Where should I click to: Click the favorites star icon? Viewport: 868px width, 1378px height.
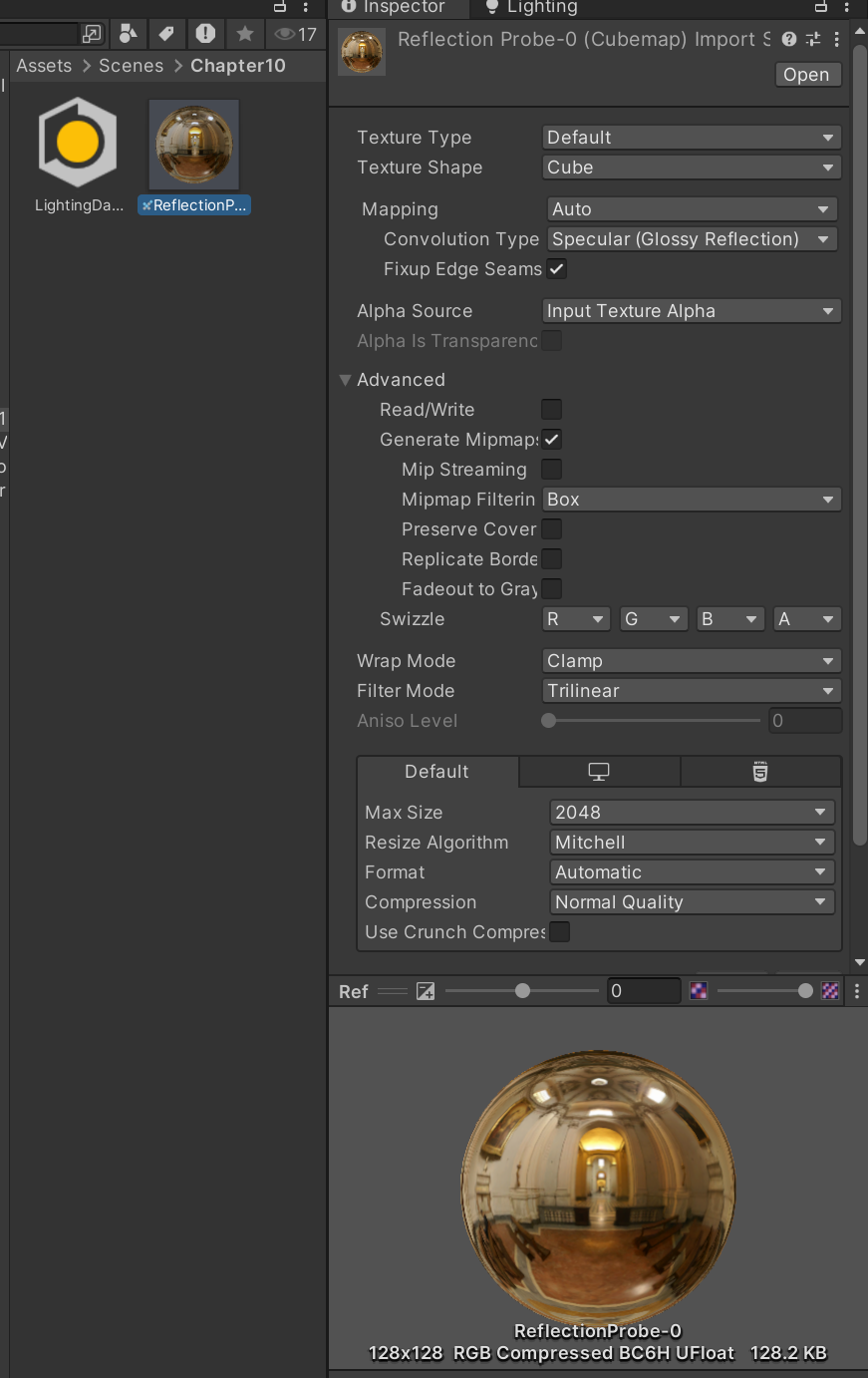point(244,34)
